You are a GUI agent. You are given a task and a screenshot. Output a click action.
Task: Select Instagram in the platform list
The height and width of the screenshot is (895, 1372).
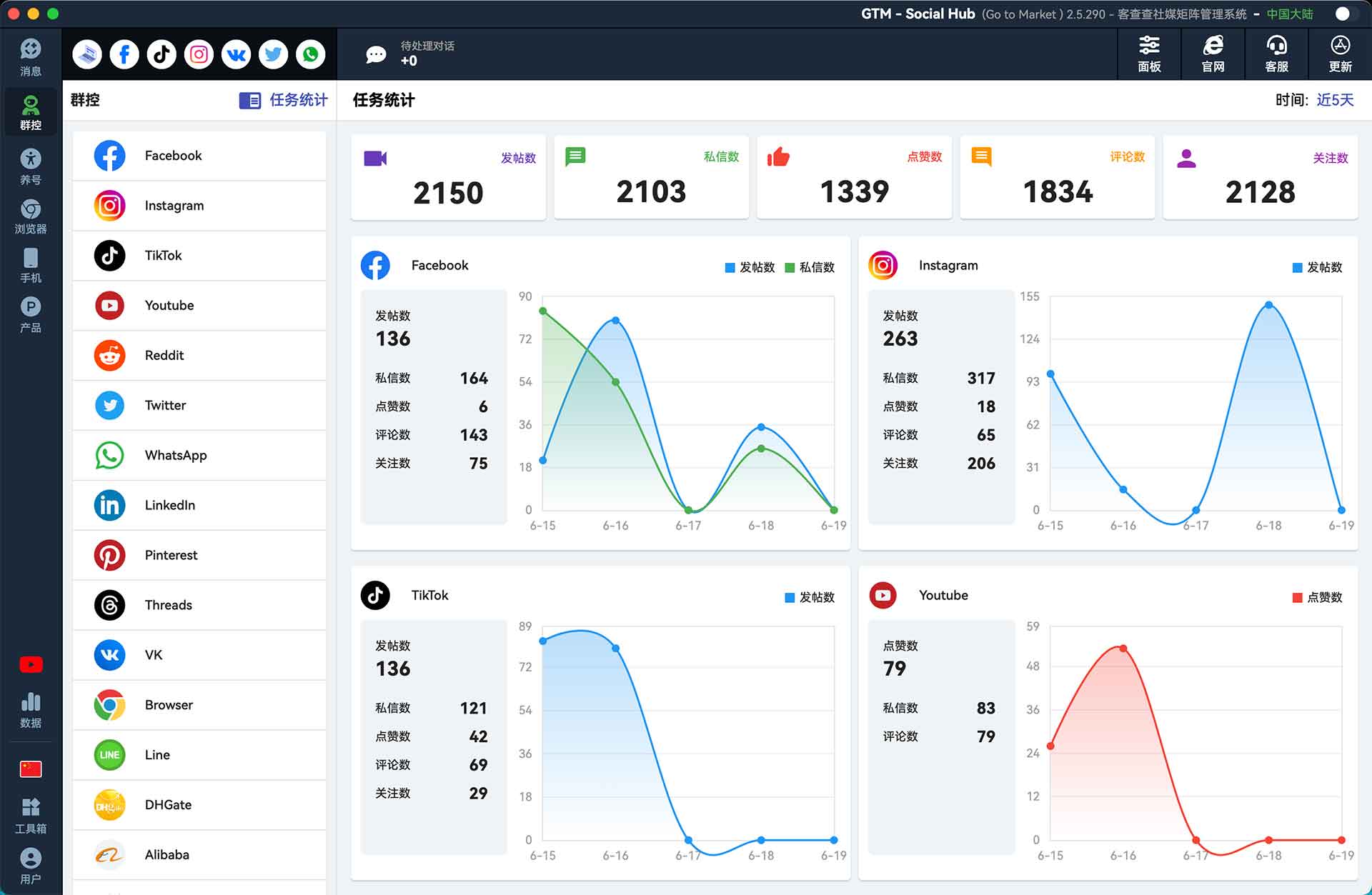(199, 206)
